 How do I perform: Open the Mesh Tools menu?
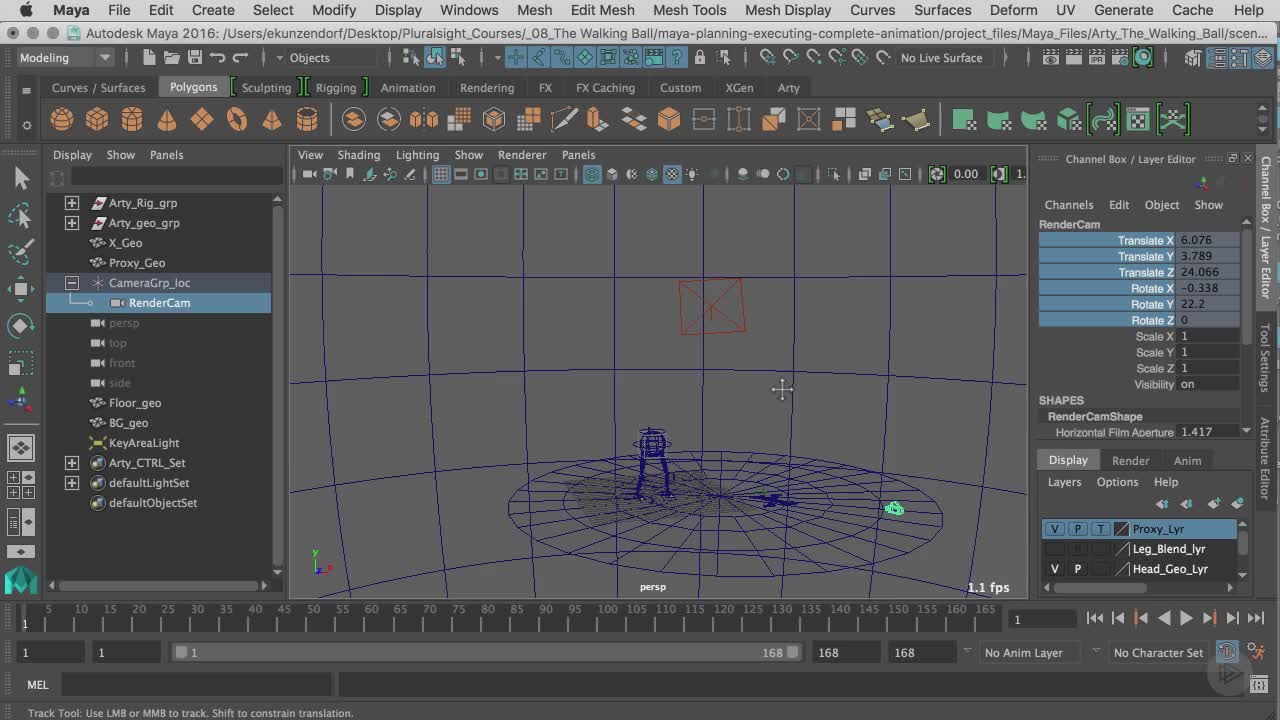[689, 10]
